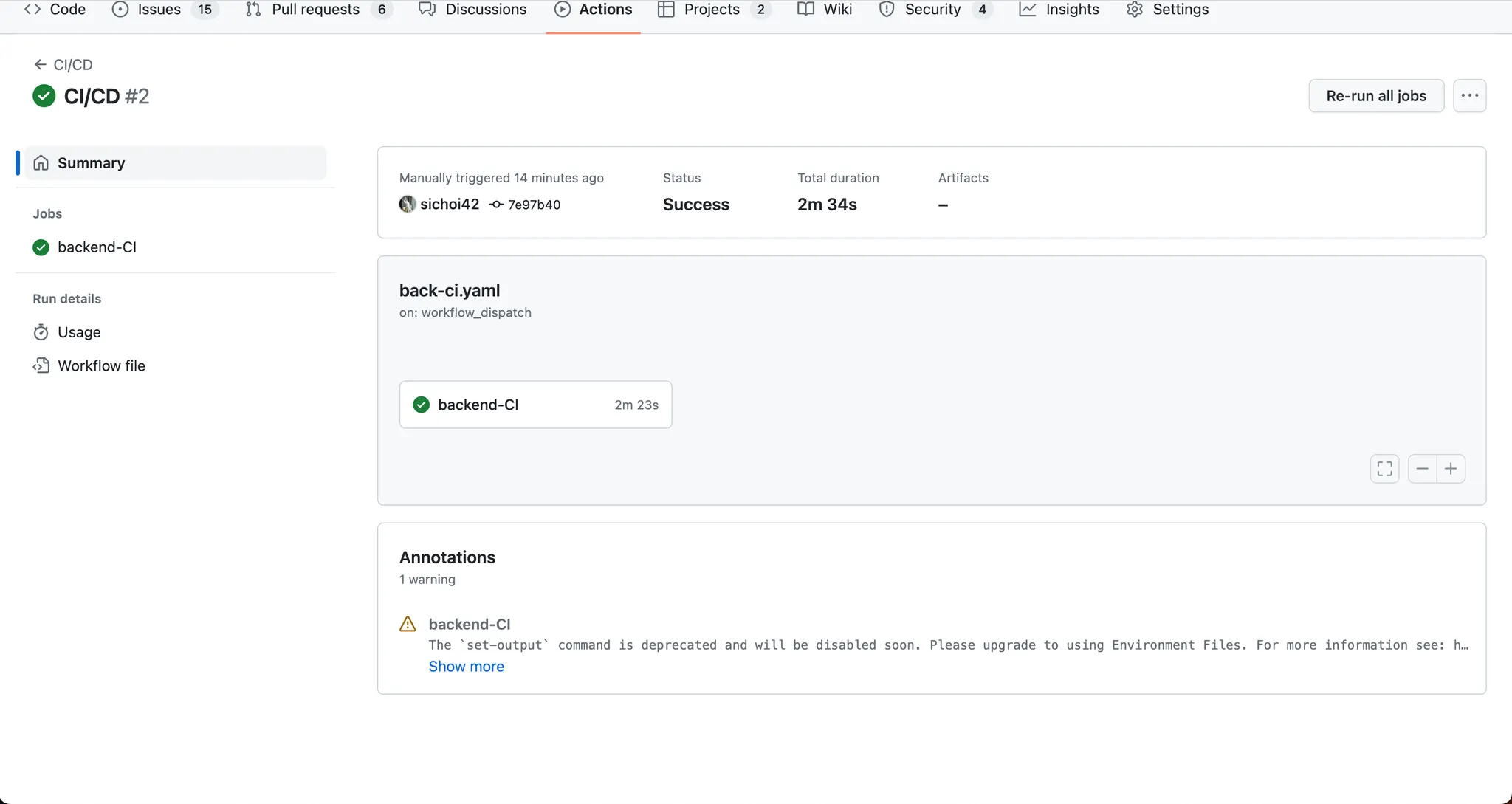This screenshot has height=804, width=1512.
Task: Switch to the Pull requests tab
Action: (315, 10)
